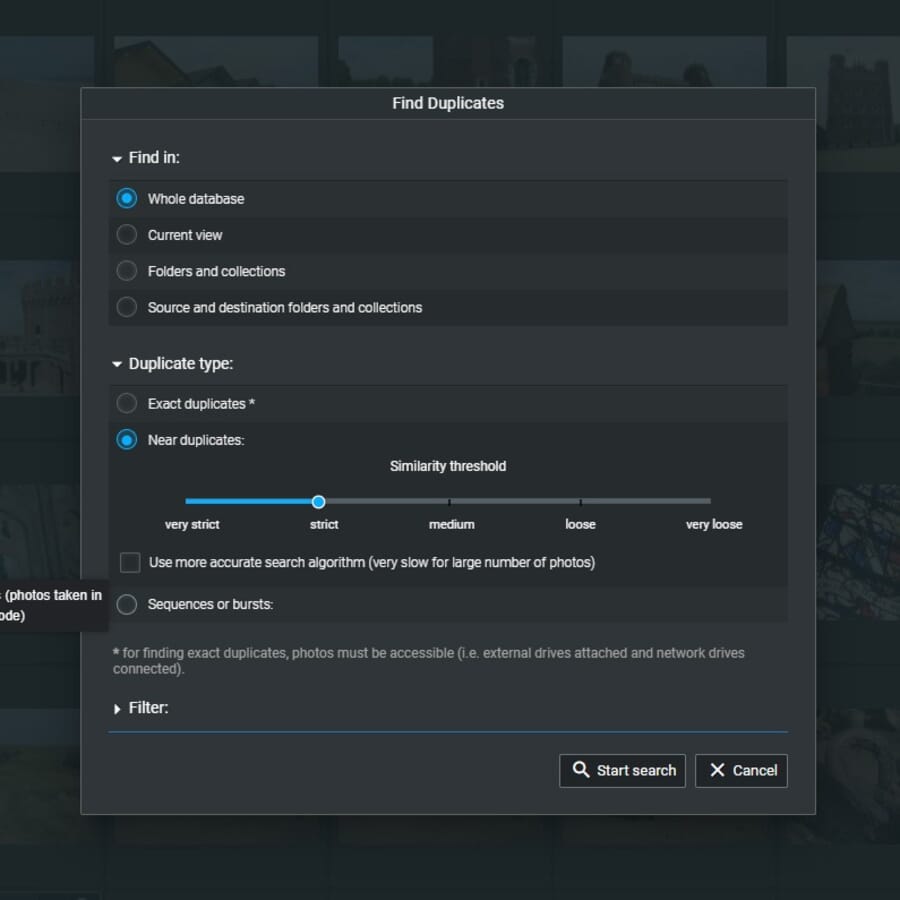Switch to Exact duplicates mode
Image resolution: width=900 pixels, height=900 pixels.
(x=127, y=403)
